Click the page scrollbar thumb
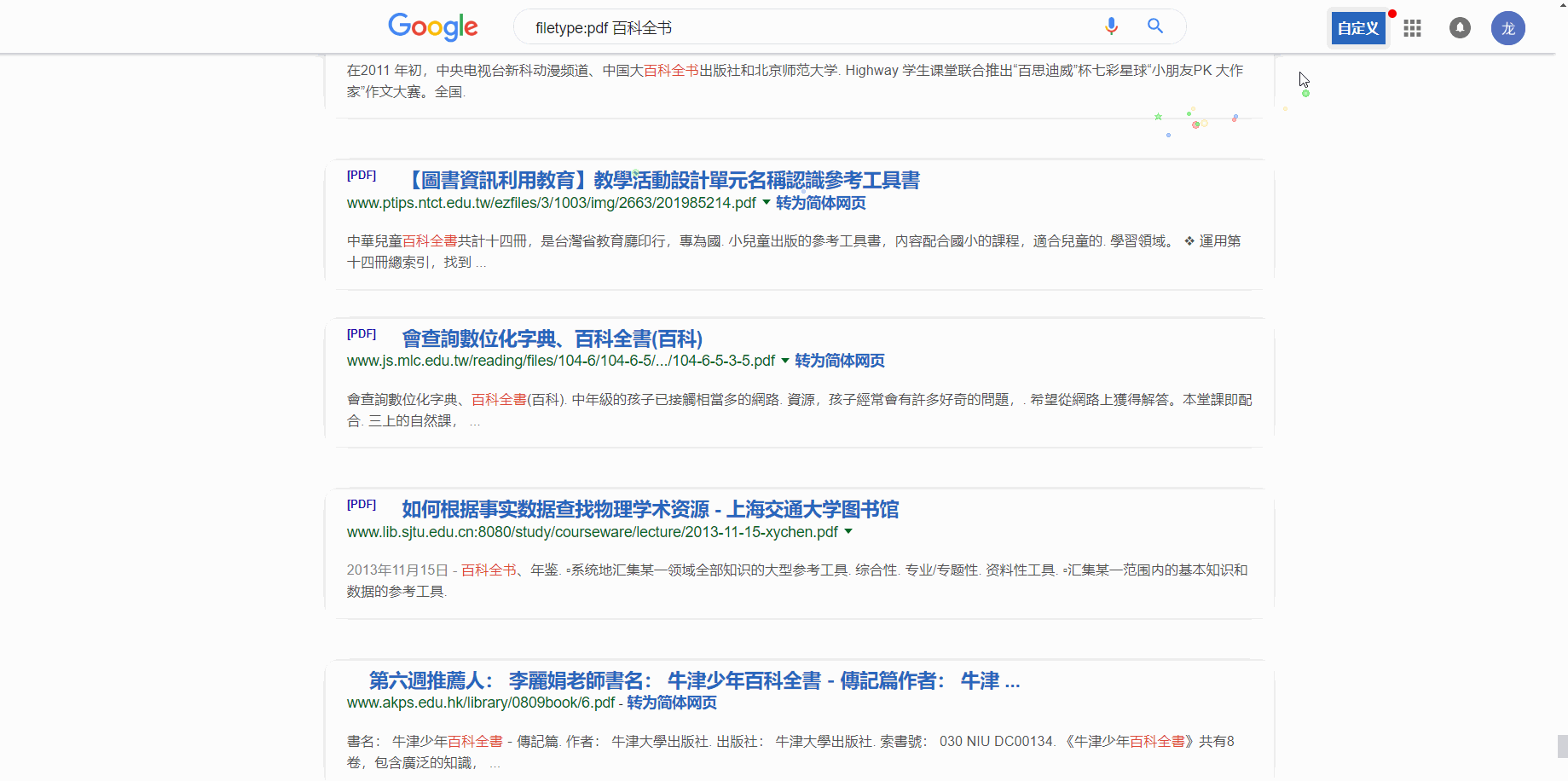Screen dimensions: 1568x781 coord(1562,746)
